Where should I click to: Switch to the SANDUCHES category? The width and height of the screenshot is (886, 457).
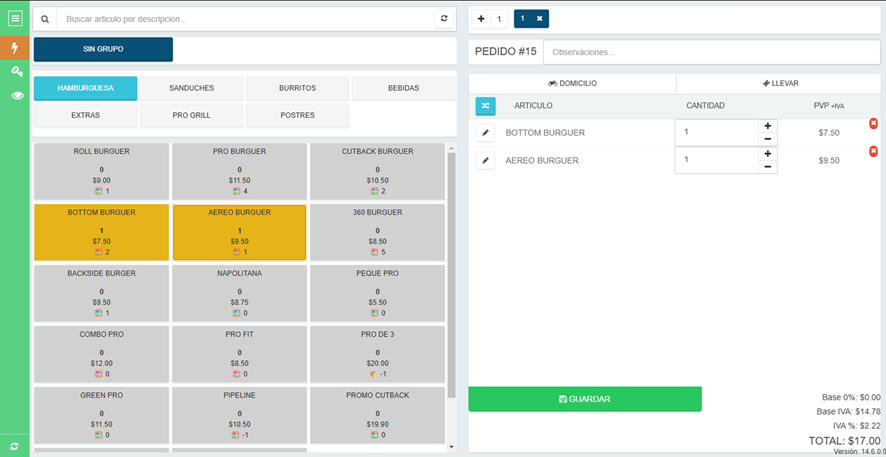(192, 88)
